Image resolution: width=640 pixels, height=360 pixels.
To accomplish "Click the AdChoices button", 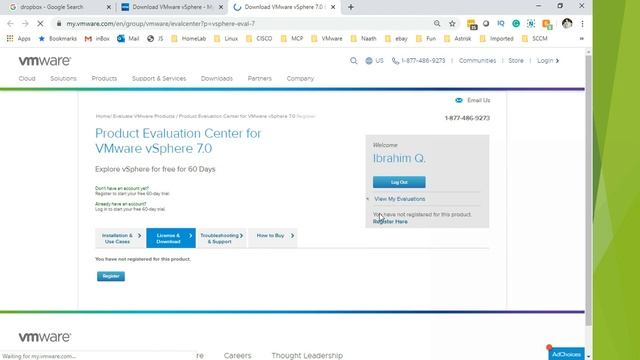I will tap(566, 354).
